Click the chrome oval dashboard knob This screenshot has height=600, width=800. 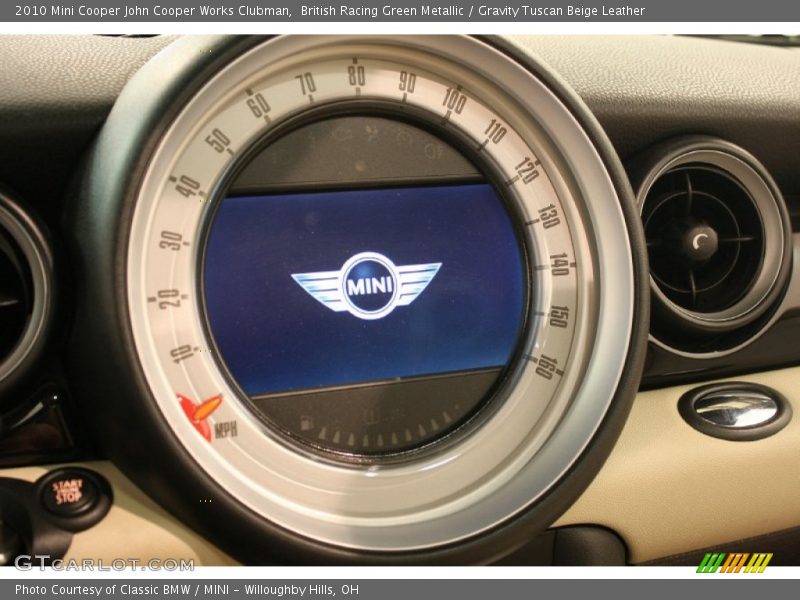pyautogui.click(x=735, y=410)
